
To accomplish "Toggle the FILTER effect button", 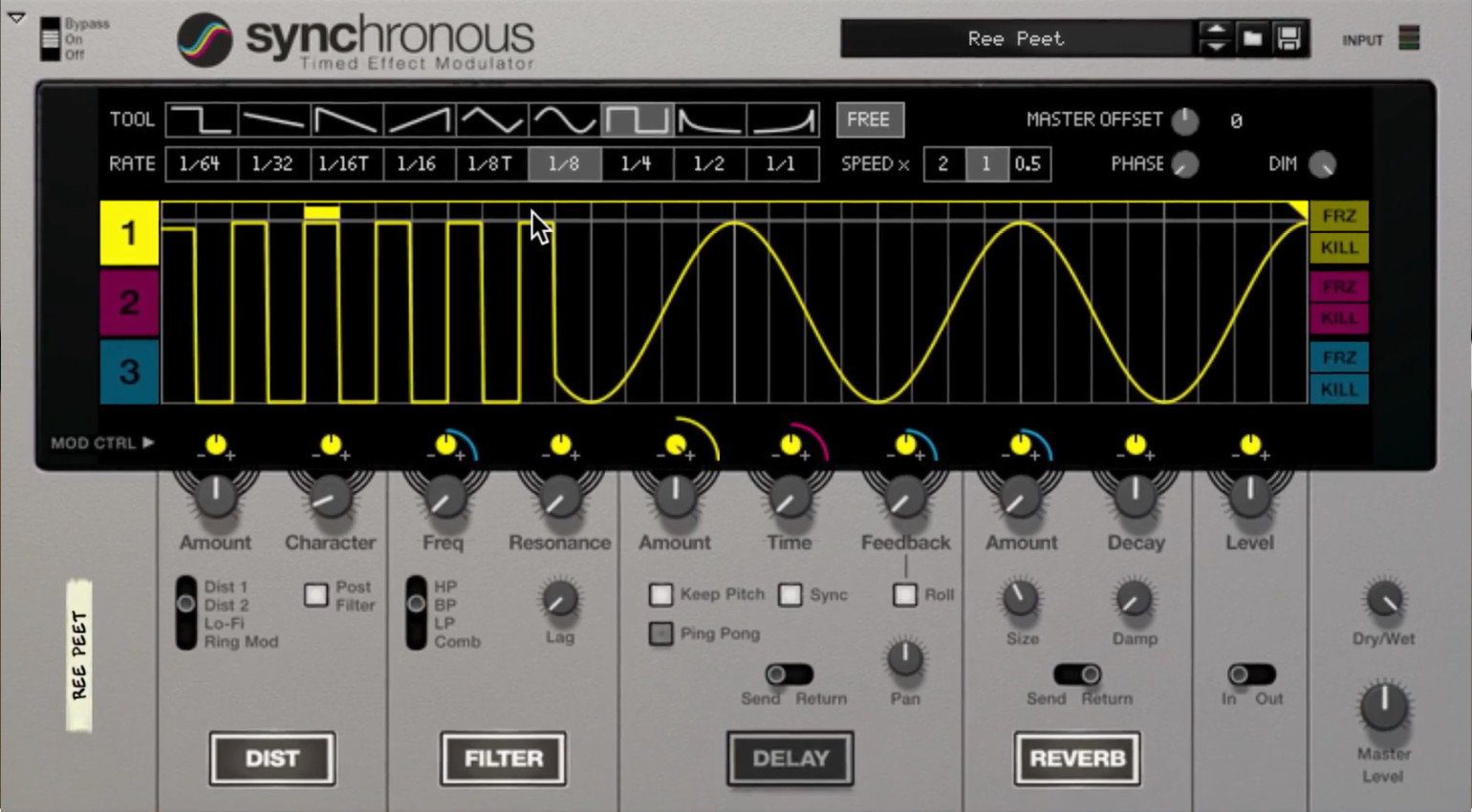I will pos(504,759).
